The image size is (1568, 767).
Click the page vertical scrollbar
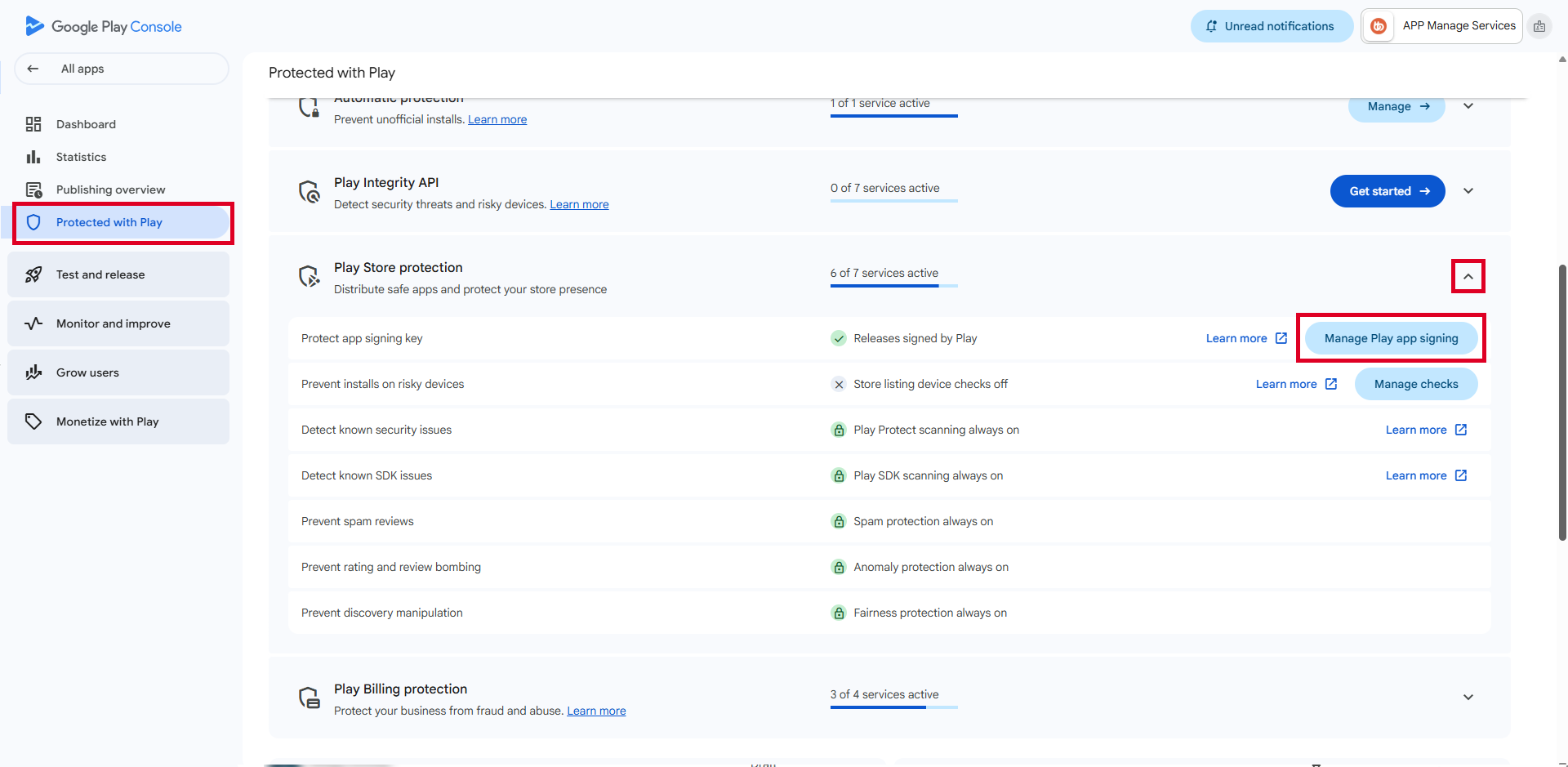coord(1562,402)
